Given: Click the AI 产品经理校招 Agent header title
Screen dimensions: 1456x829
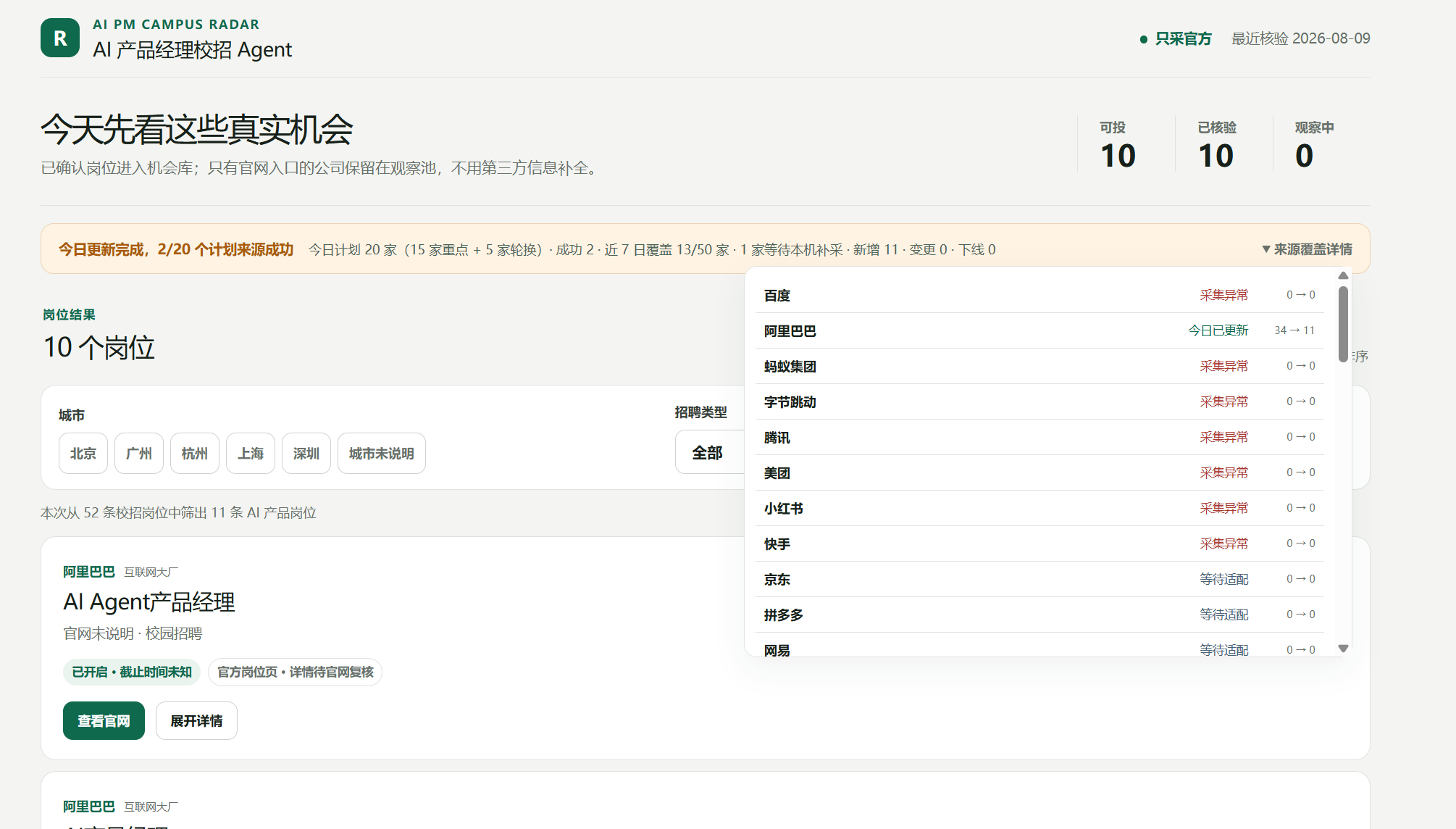Looking at the screenshot, I should 193,50.
